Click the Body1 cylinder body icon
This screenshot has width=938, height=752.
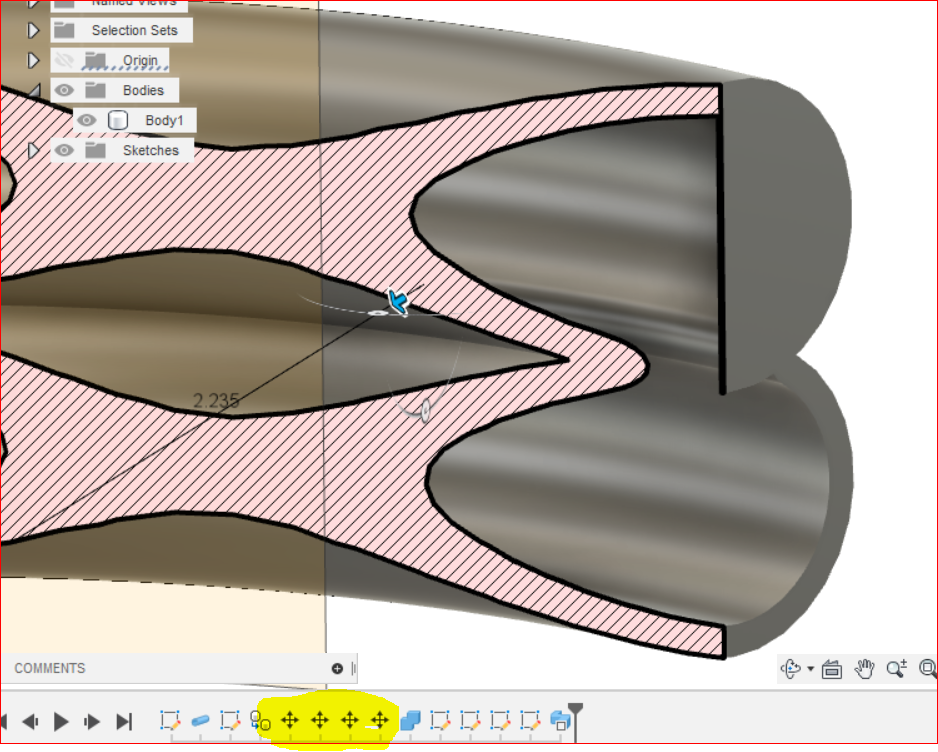[x=118, y=120]
